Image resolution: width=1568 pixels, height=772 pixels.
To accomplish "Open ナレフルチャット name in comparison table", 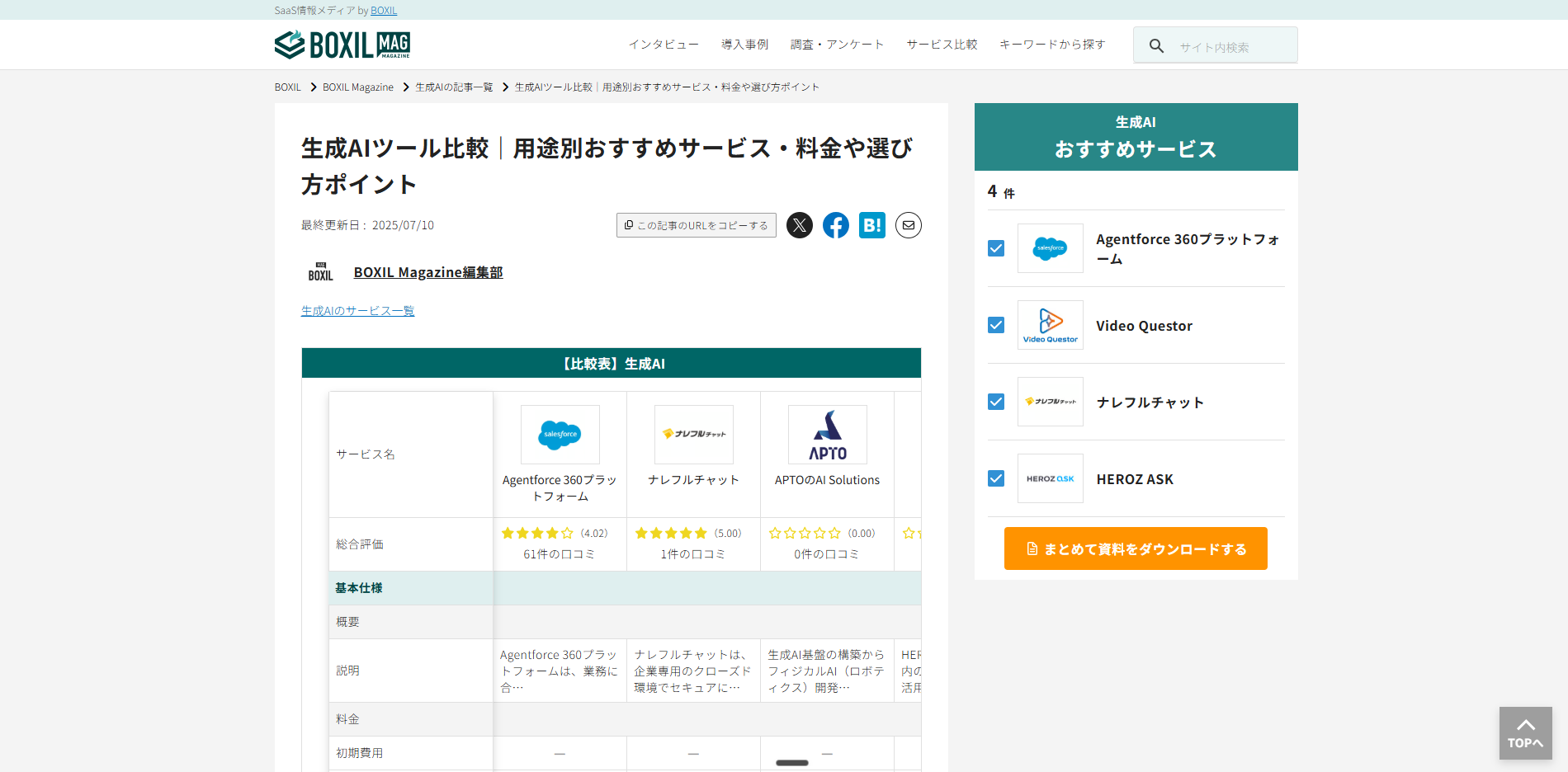I will (694, 480).
